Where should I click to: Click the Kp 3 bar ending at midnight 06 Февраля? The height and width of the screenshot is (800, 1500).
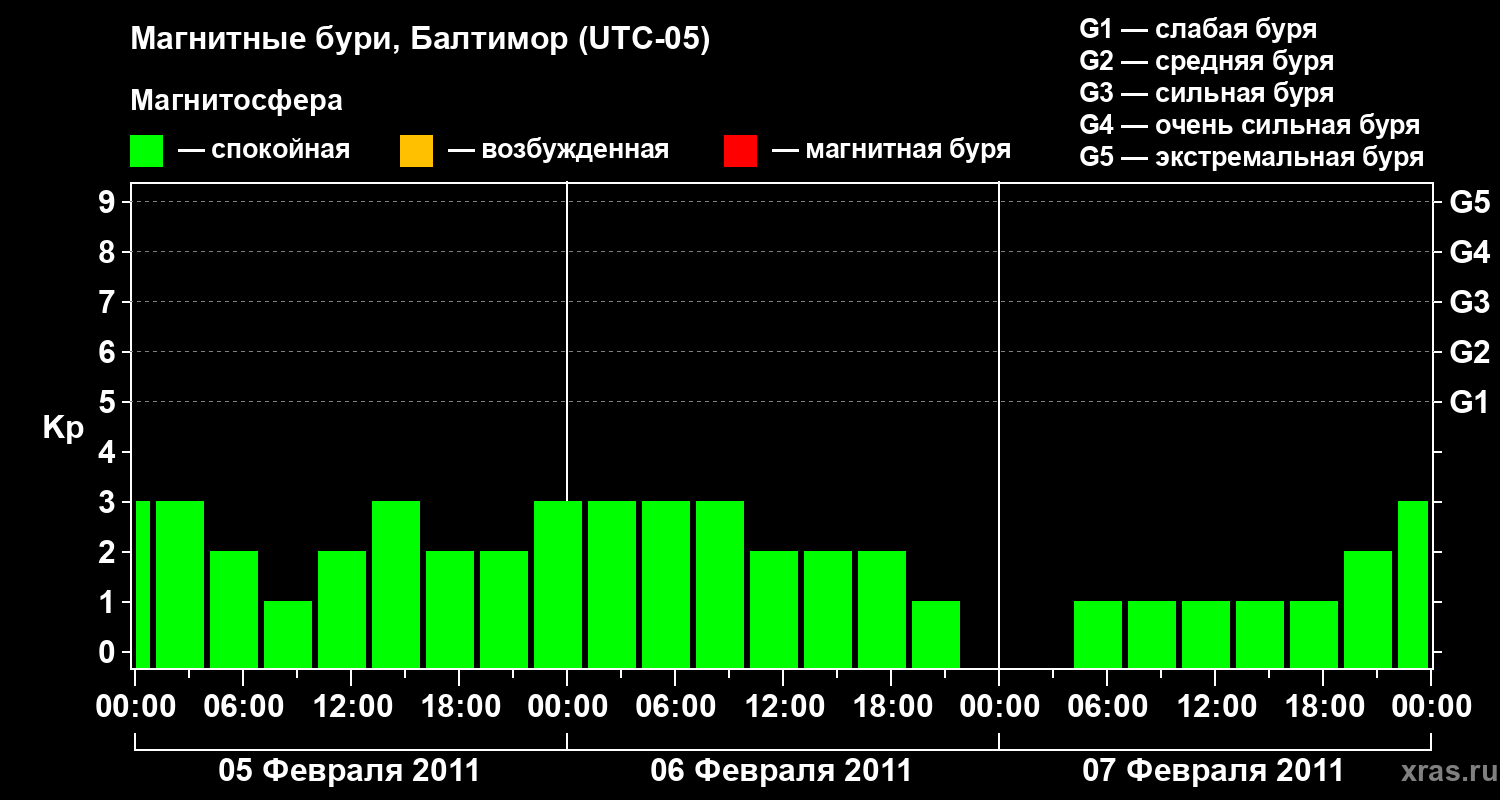(558, 584)
